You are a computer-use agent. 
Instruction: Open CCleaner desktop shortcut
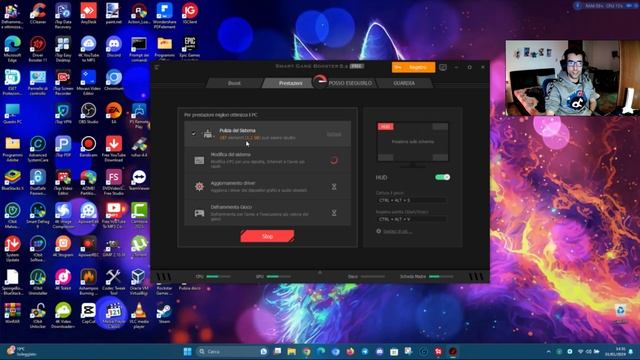(38, 14)
